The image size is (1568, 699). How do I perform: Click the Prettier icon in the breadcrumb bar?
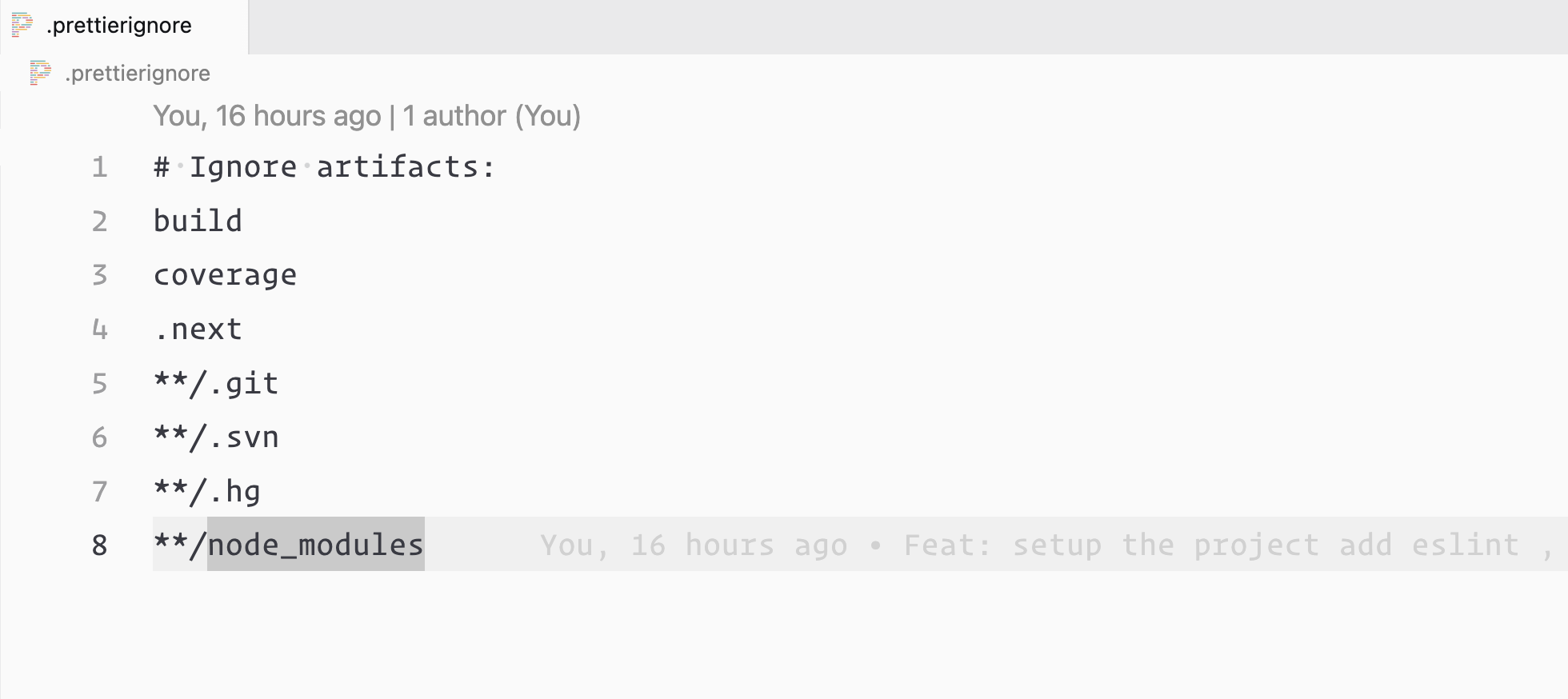point(40,73)
